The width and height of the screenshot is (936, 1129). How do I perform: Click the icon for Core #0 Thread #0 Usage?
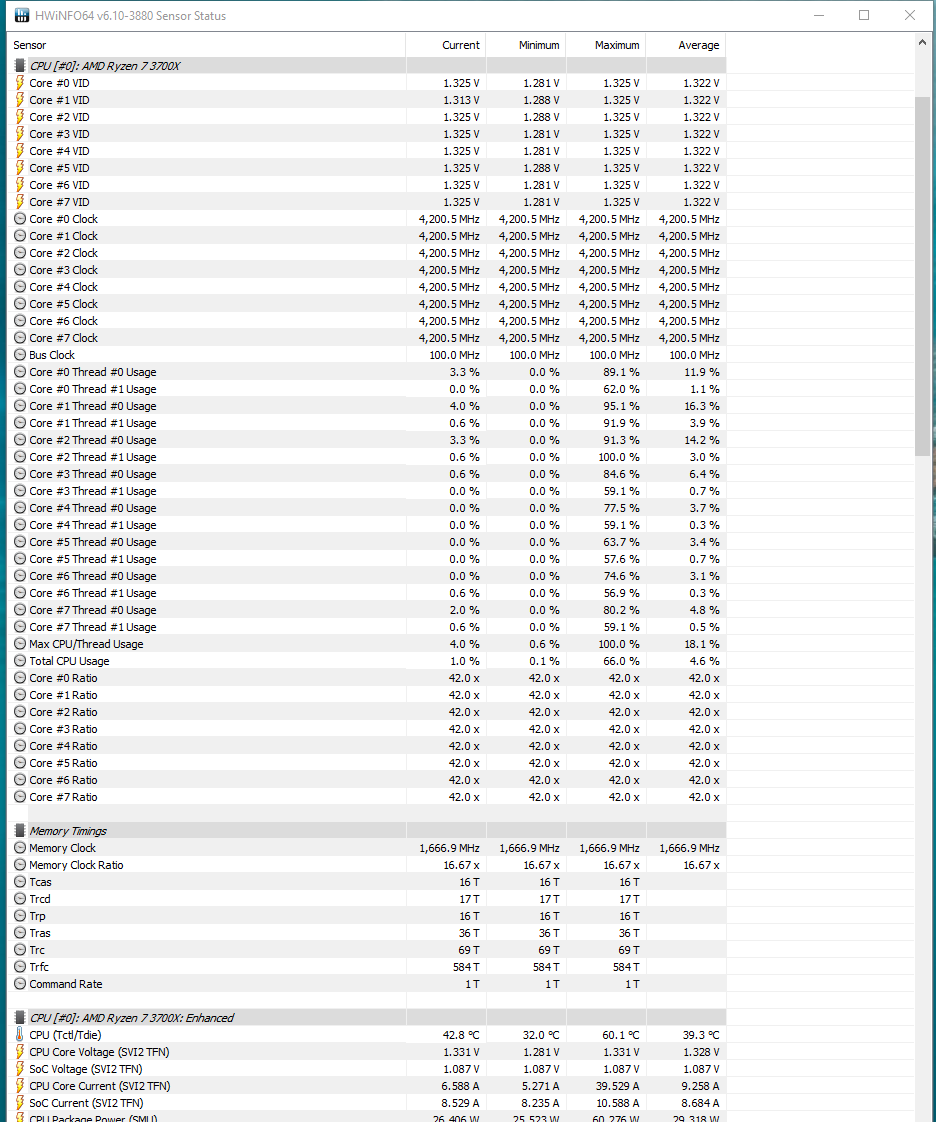[x=20, y=372]
